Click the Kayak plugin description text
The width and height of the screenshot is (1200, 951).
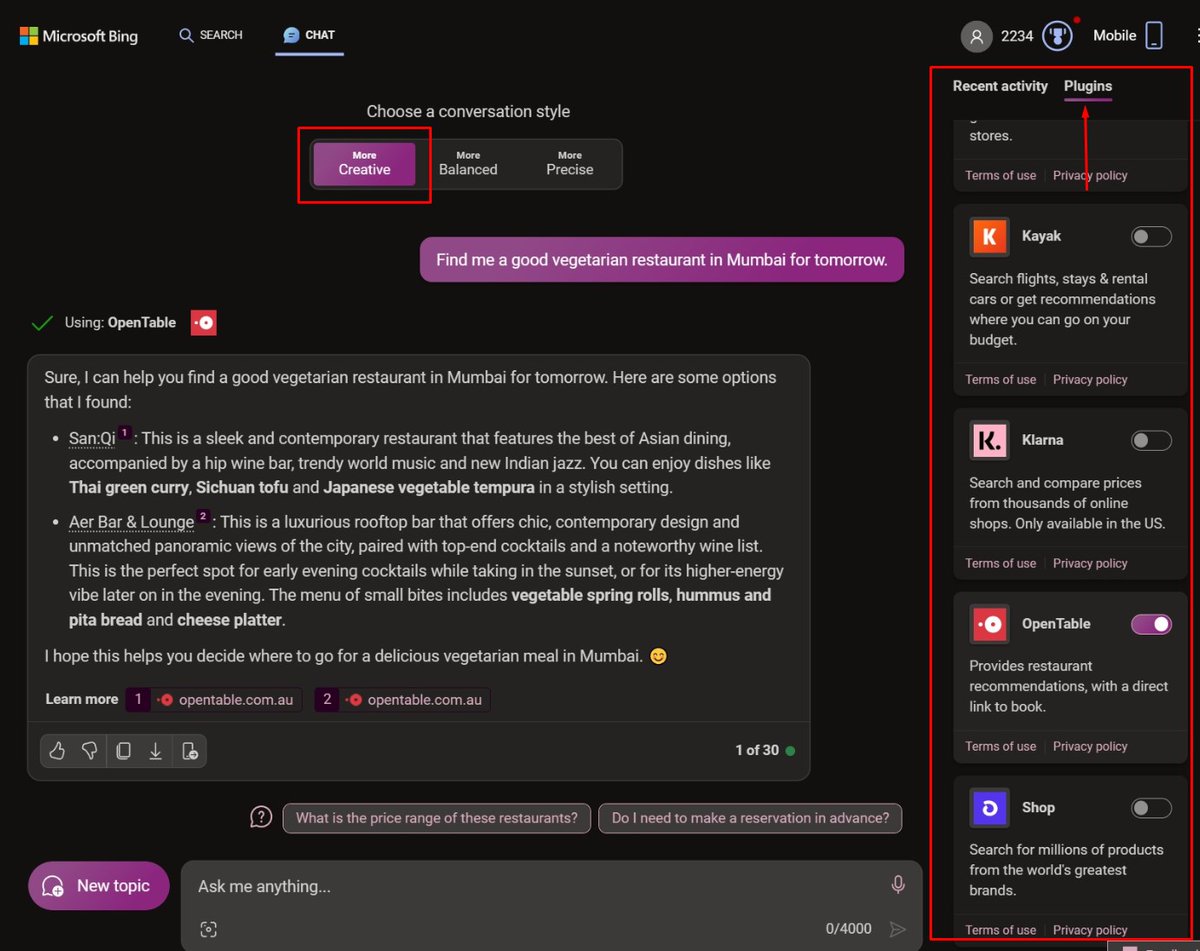(1062, 309)
